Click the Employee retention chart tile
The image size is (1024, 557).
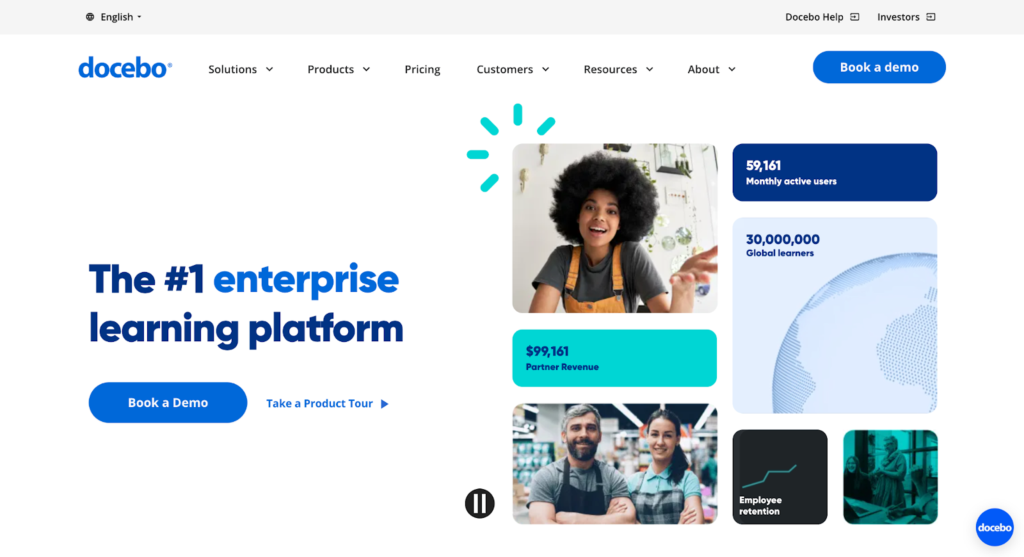pos(780,477)
